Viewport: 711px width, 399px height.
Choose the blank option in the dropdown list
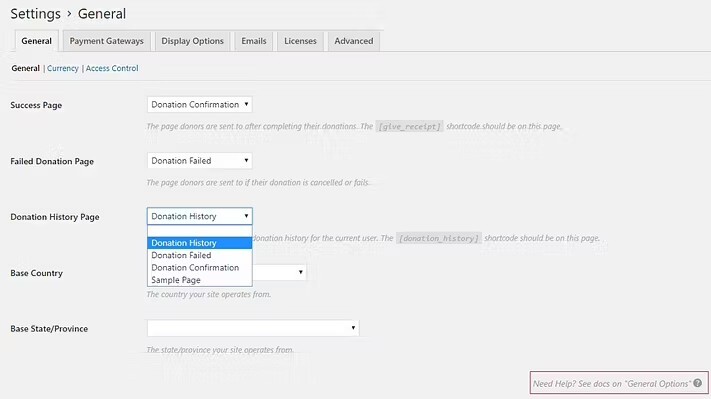(200, 231)
